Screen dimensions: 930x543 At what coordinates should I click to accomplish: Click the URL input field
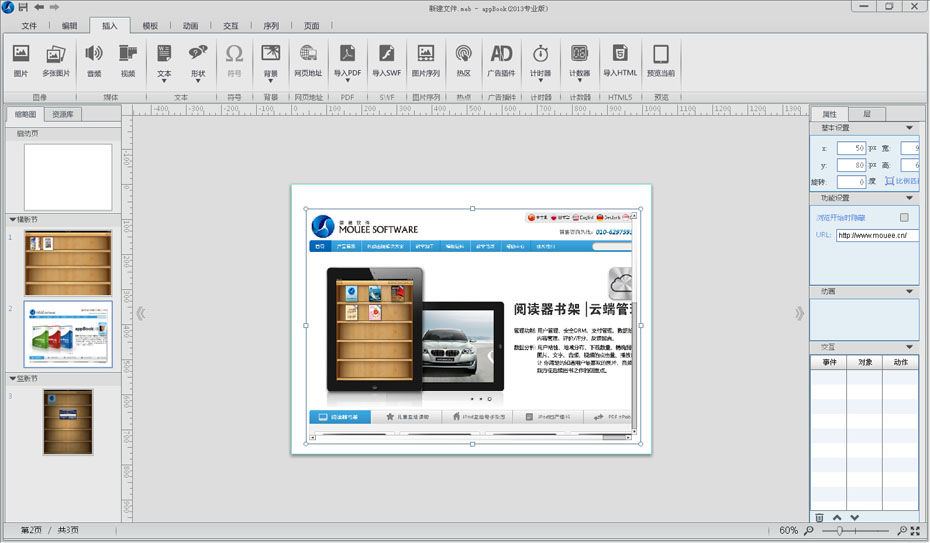[x=877, y=236]
